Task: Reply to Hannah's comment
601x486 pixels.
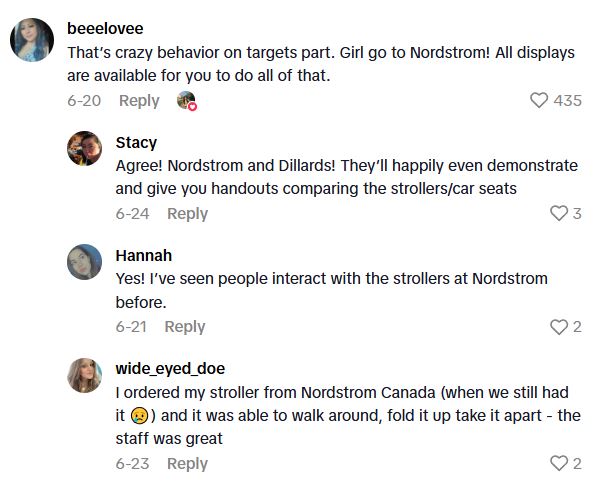Action: pos(184,326)
